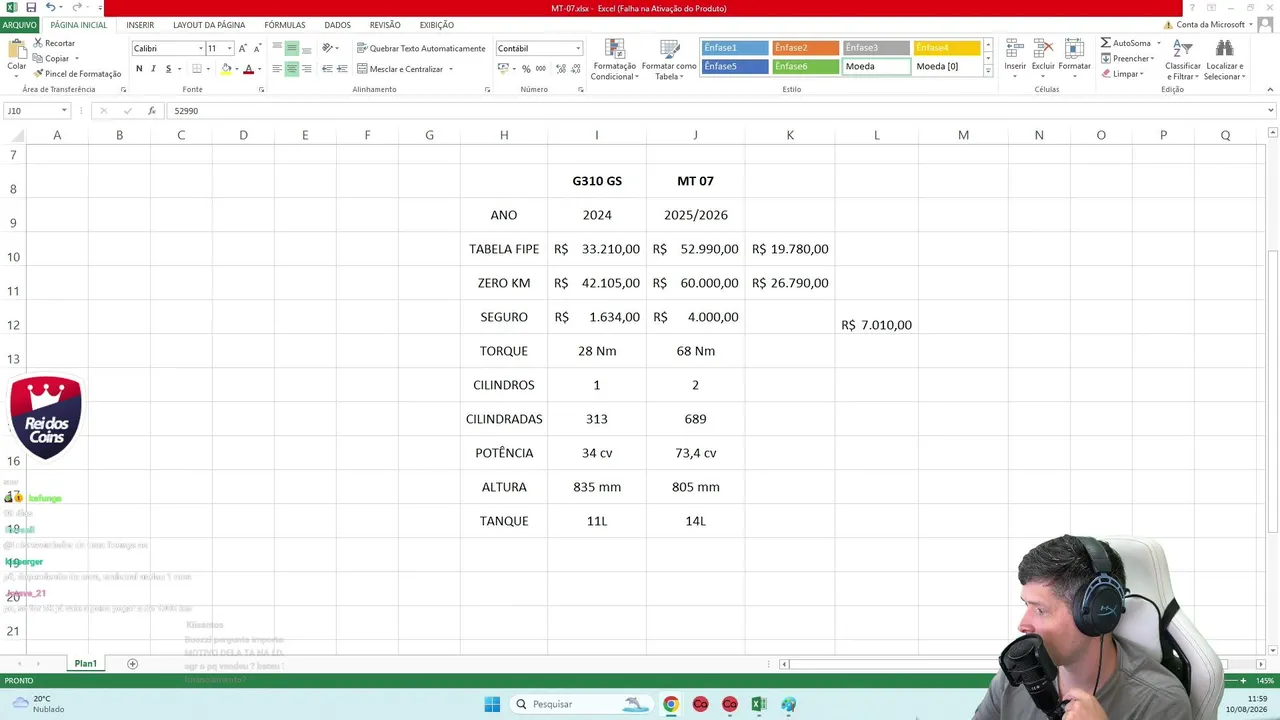Image resolution: width=1280 pixels, height=720 pixels.
Task: Click Quebrar Texto Automaticamente
Action: 421,48
